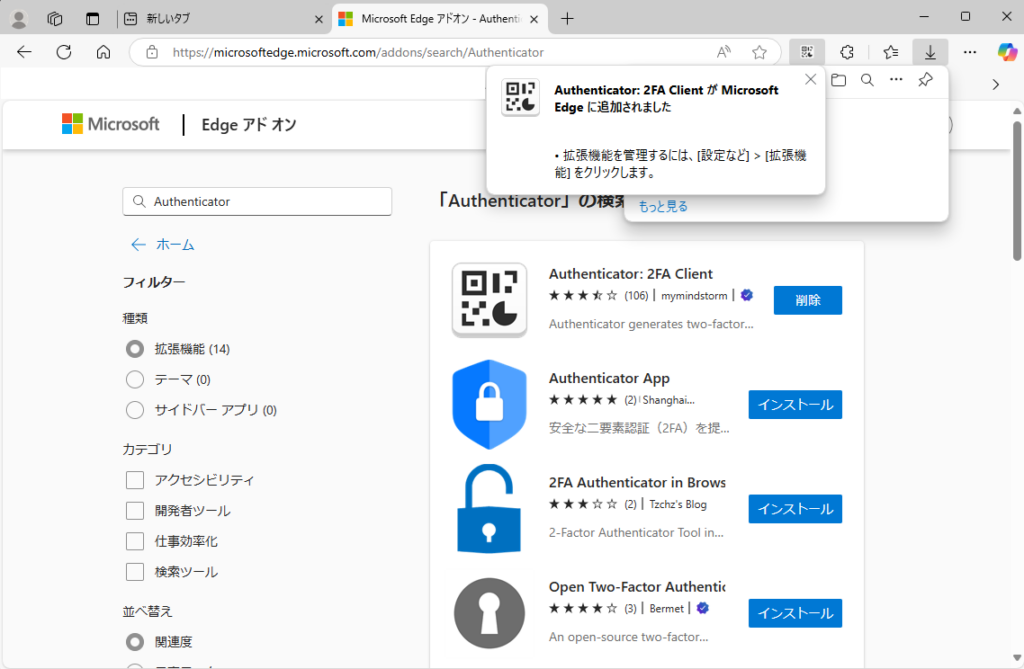Screen dimensions: 1024x669
Task: Check the 検索ツール category
Action: pyautogui.click(x=135, y=572)
